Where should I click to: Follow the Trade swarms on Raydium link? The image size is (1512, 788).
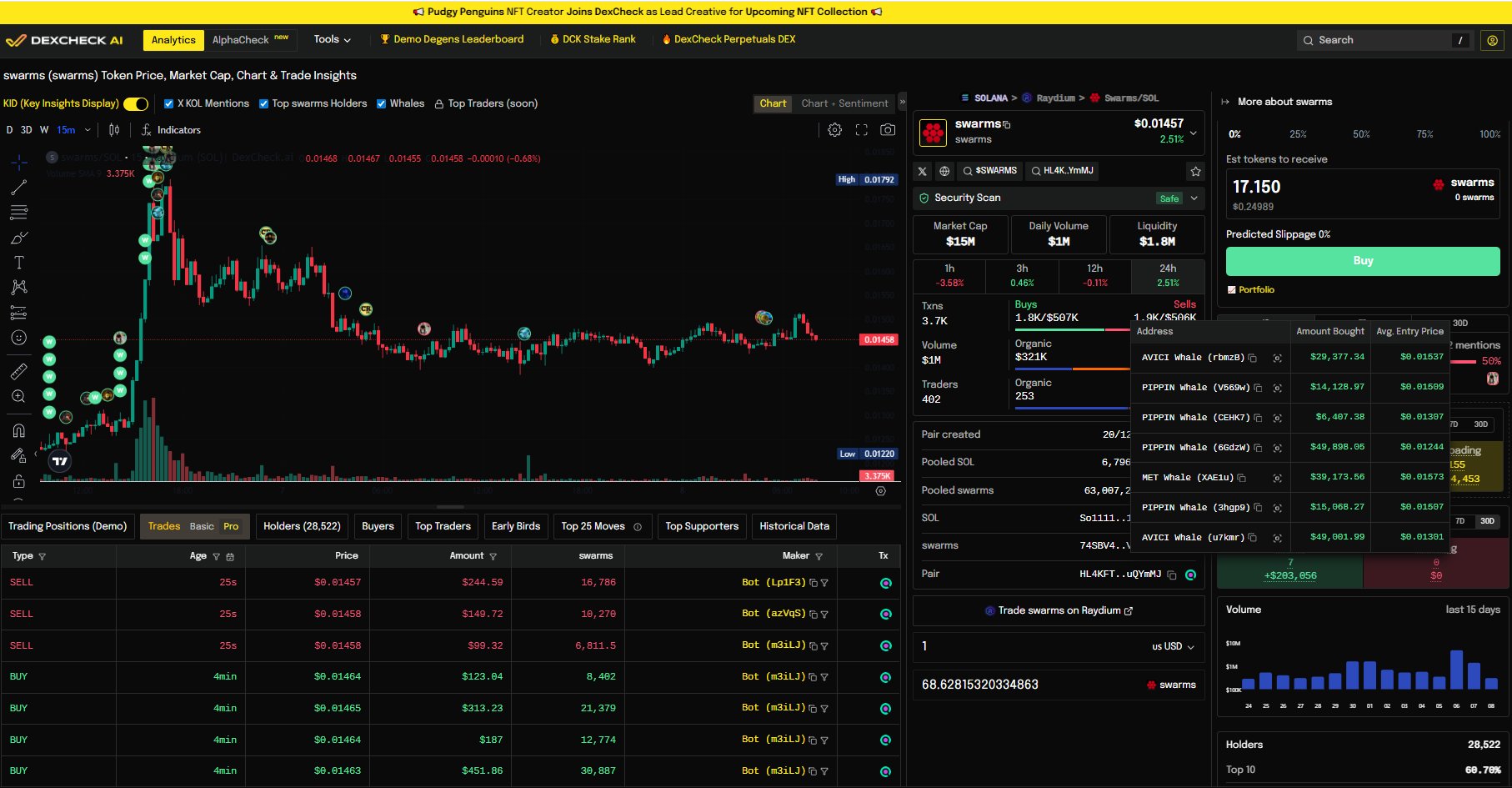pos(1059,611)
